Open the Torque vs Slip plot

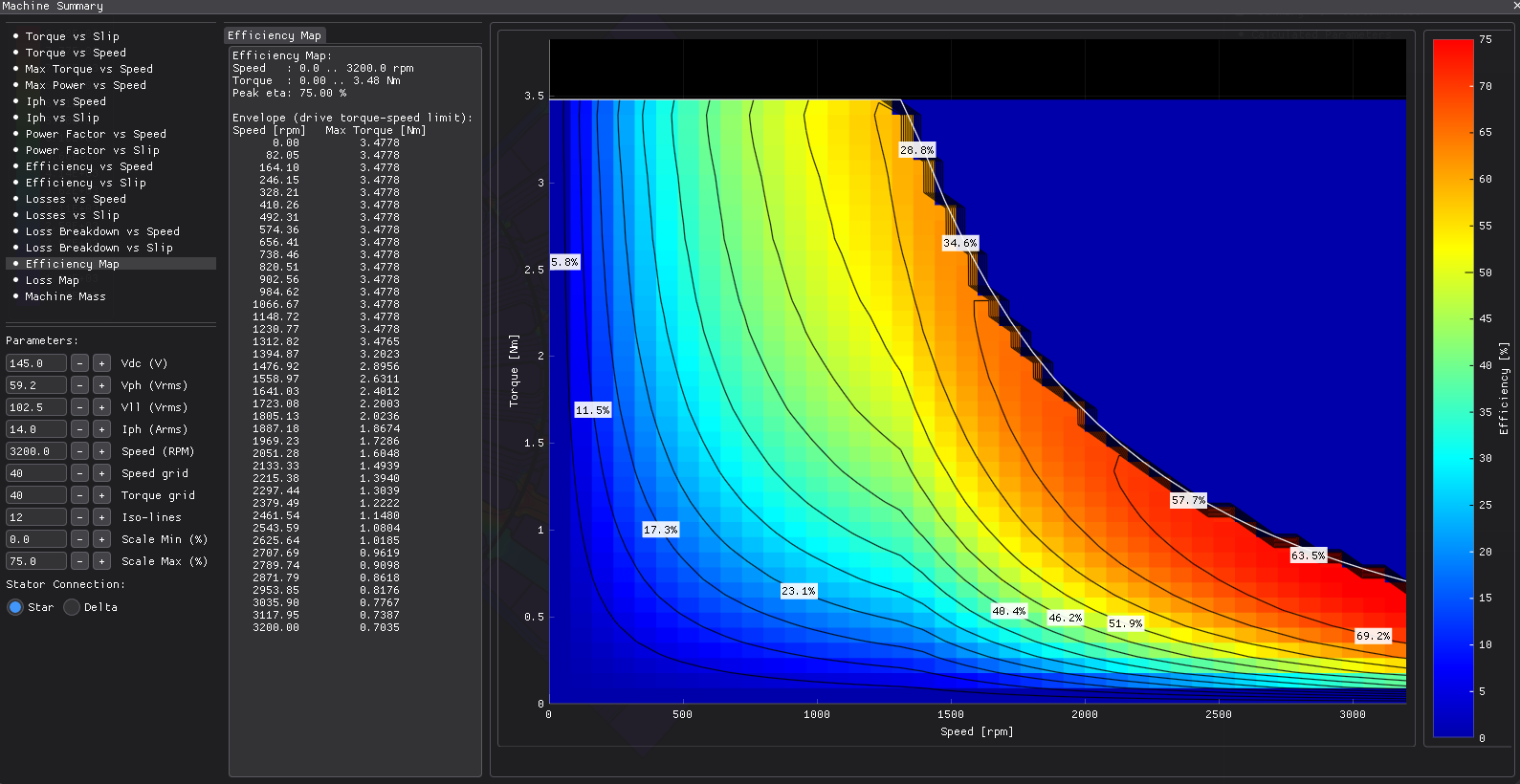tap(111, 36)
